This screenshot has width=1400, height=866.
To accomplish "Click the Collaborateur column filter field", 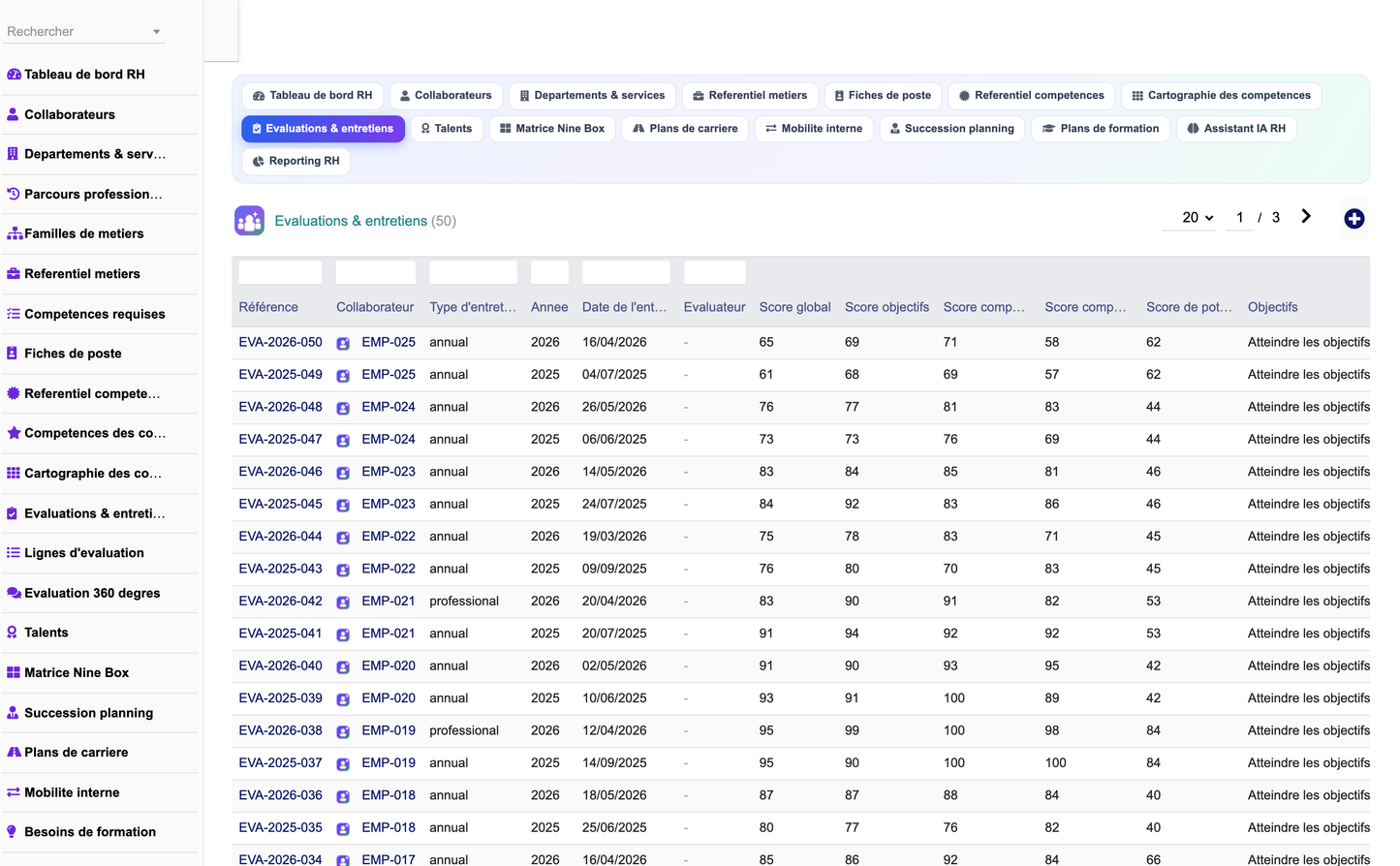I will [376, 272].
